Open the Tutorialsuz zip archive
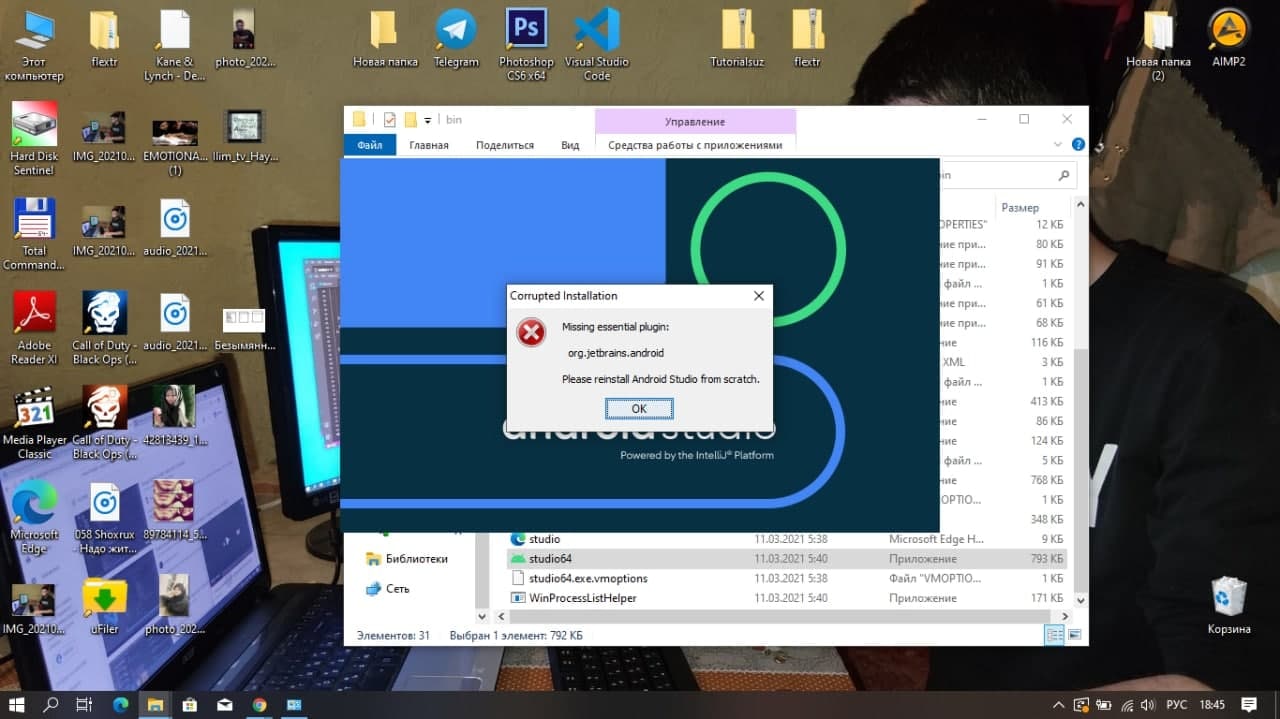 737,40
